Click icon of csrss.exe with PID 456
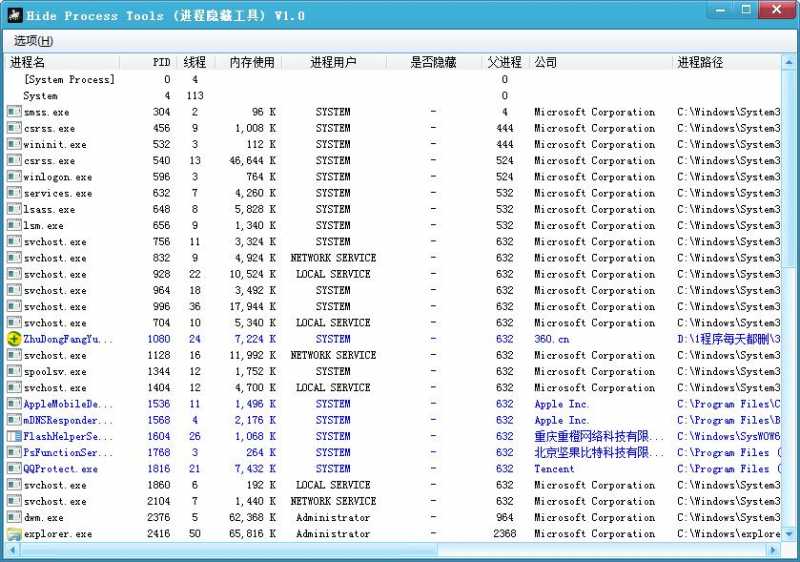 tap(14, 128)
